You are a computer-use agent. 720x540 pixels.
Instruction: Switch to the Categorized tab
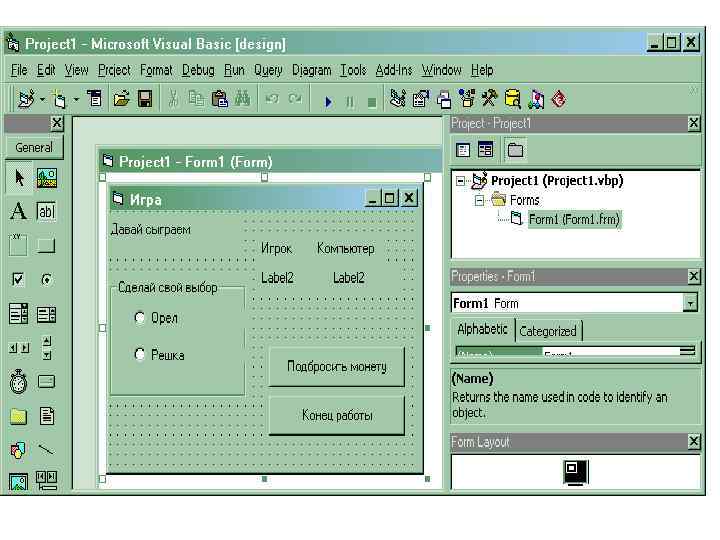(548, 331)
